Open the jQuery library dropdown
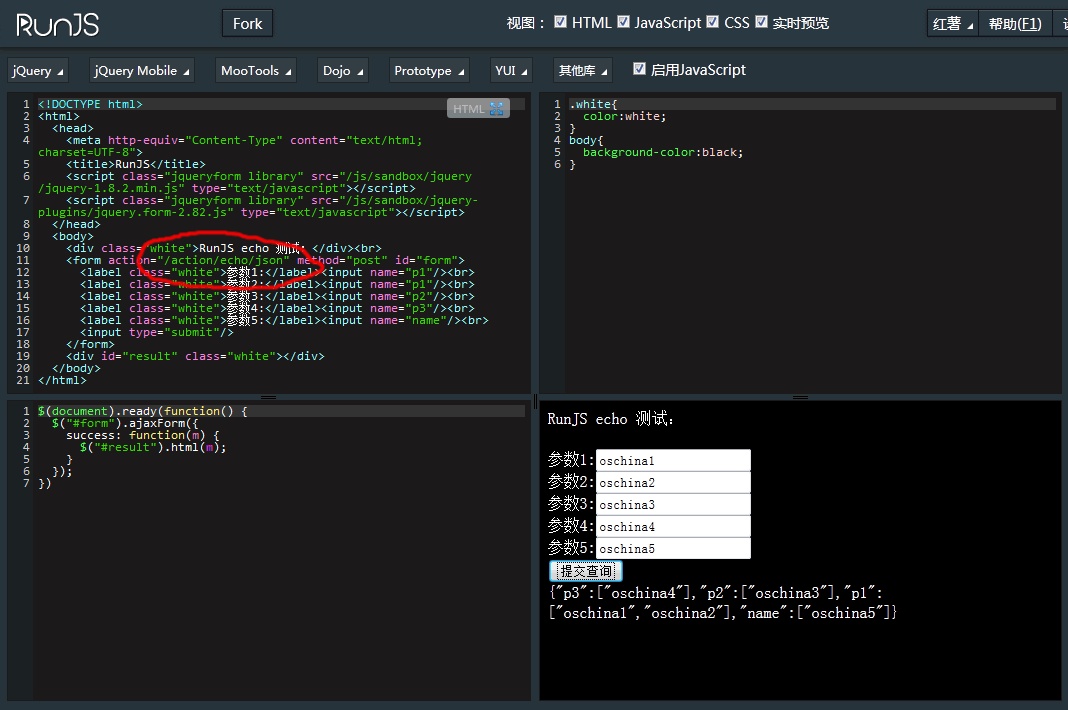Image resolution: width=1068 pixels, height=710 pixels. (x=37, y=70)
